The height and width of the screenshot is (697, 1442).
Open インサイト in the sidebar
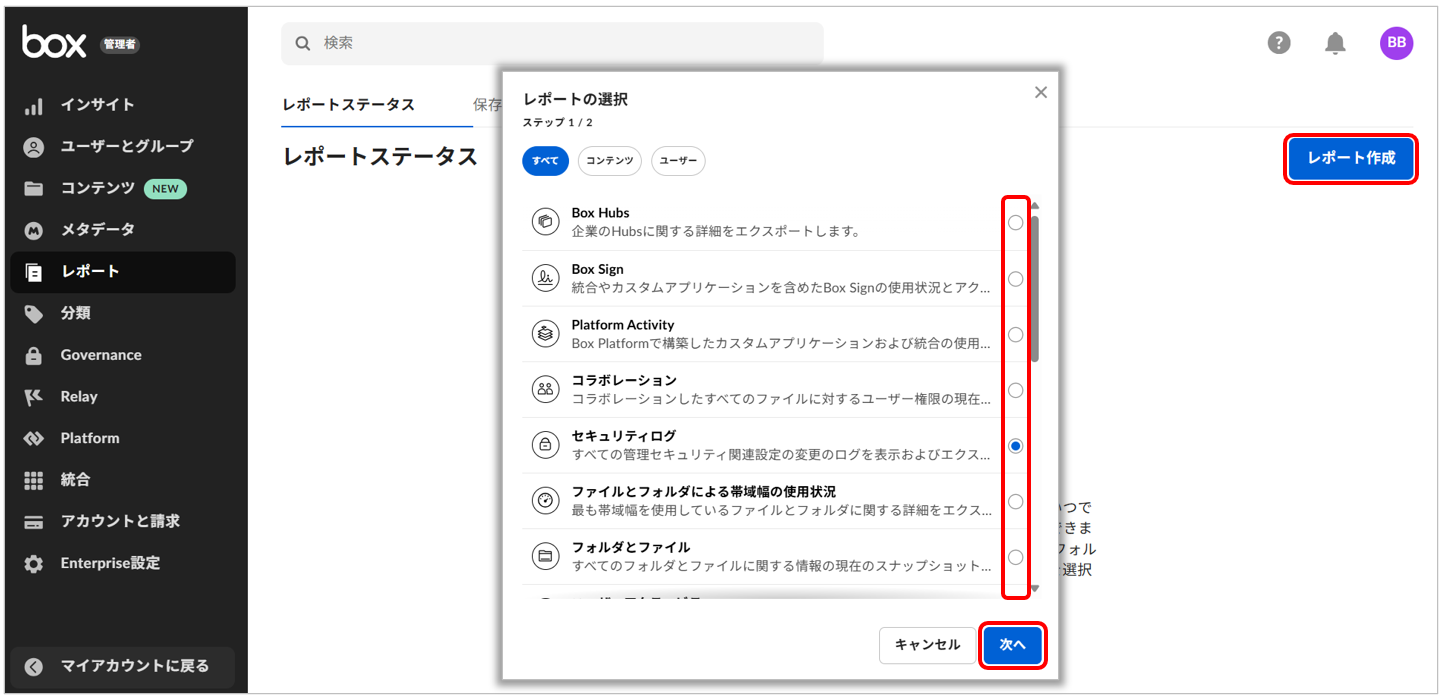[x=97, y=105]
